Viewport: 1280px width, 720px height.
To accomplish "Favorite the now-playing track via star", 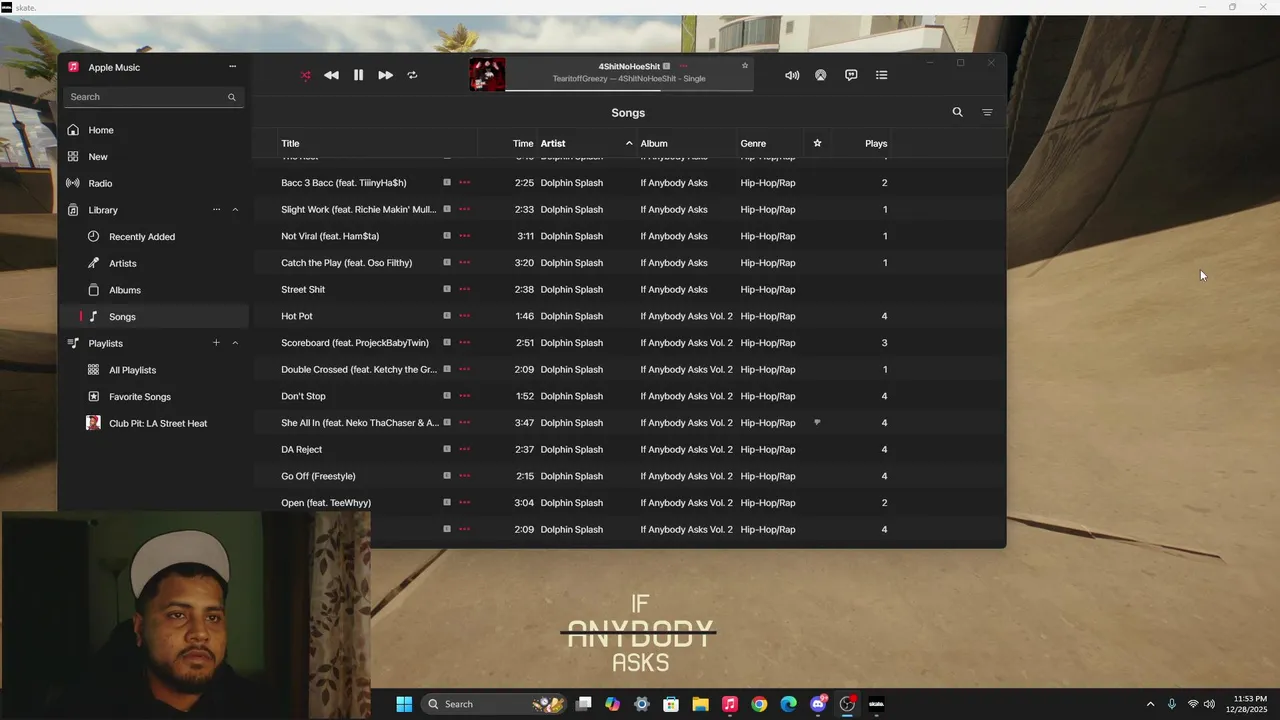I will (x=745, y=66).
